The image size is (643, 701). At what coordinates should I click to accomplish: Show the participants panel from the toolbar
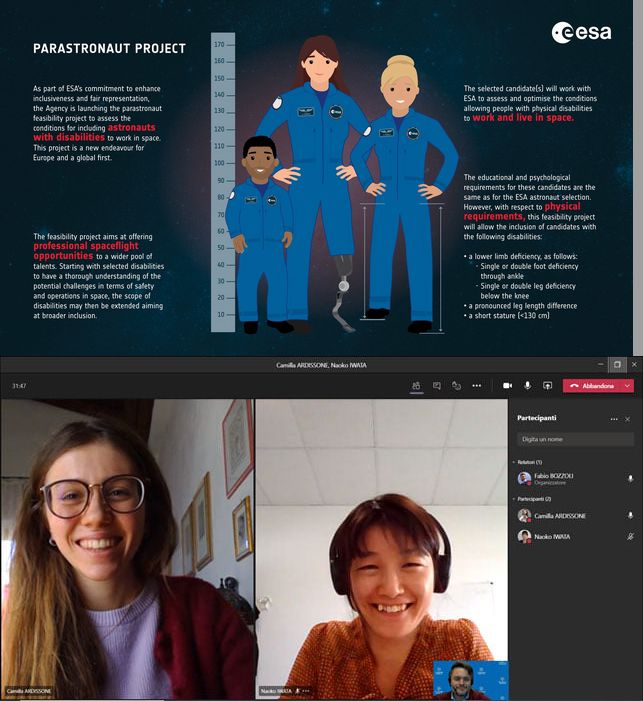(x=416, y=385)
